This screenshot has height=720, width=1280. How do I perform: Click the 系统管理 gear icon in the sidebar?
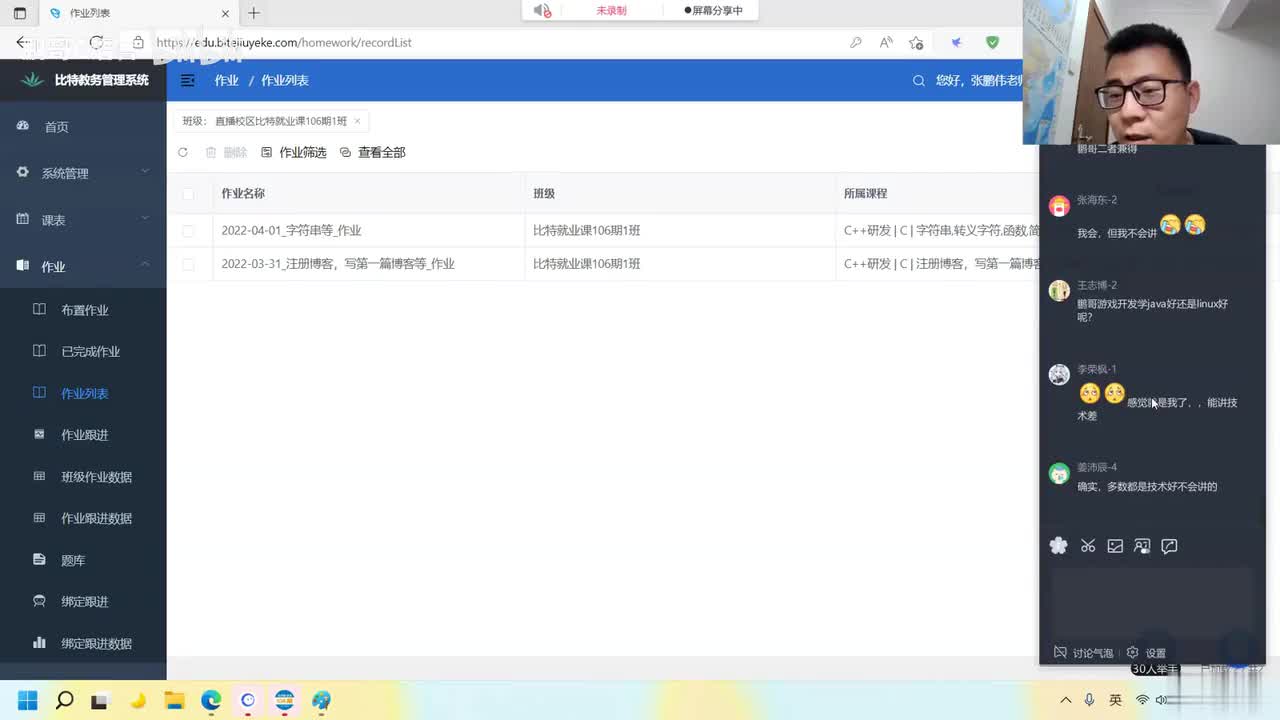23,172
